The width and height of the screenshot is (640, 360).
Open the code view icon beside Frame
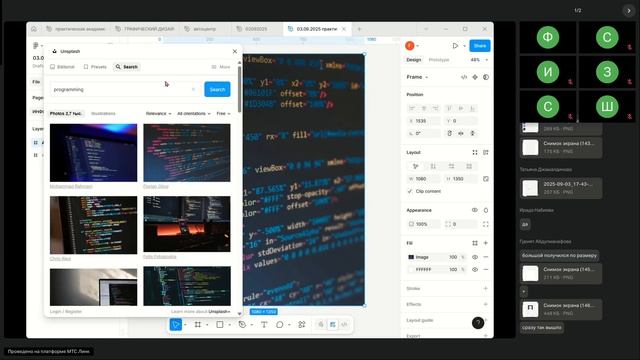click(x=464, y=77)
